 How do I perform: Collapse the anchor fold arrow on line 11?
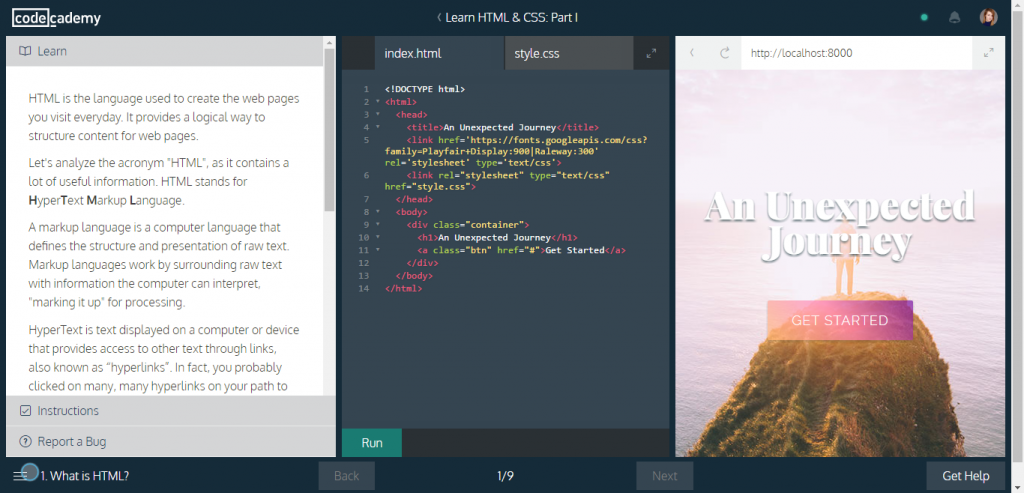[x=377, y=249]
